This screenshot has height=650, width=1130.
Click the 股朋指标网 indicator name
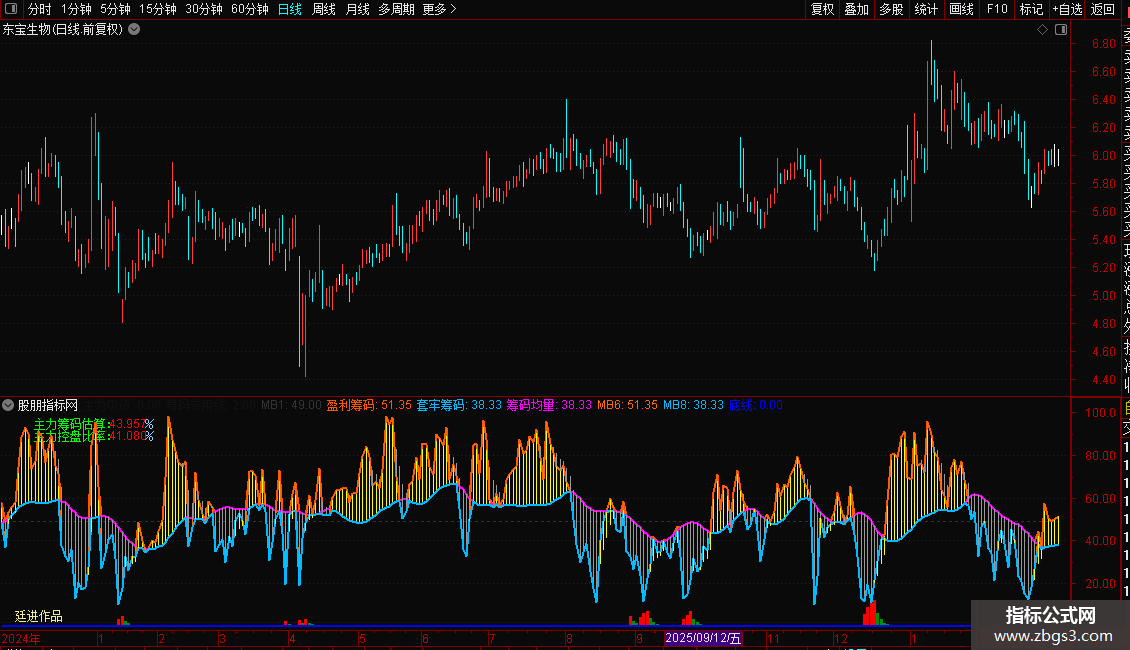click(48, 405)
